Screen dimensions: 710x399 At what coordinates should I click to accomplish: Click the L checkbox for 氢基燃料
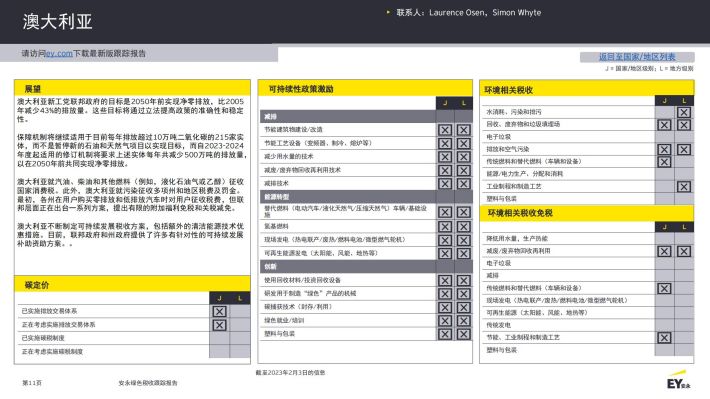463,226
